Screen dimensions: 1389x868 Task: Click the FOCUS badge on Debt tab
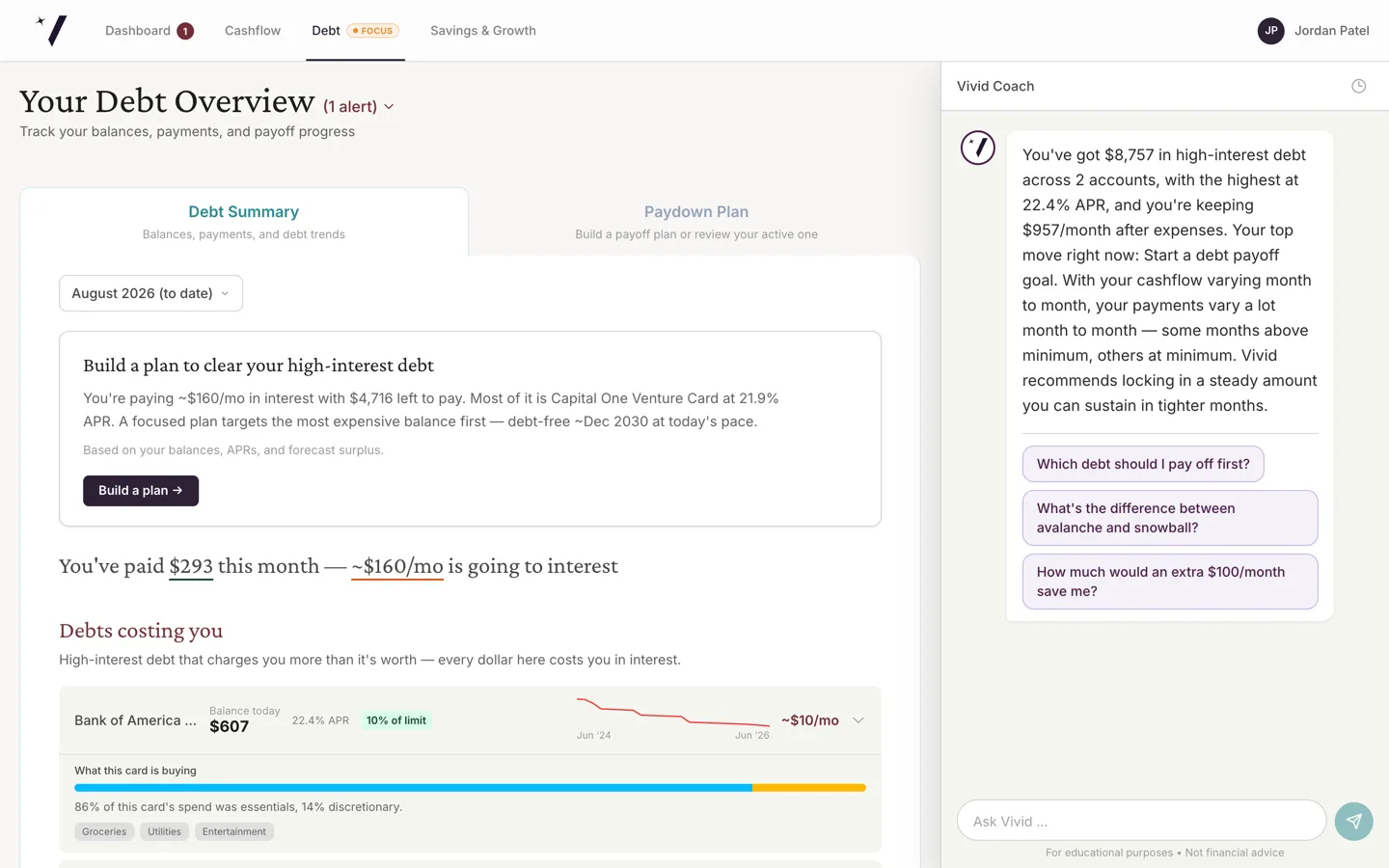[x=373, y=31]
